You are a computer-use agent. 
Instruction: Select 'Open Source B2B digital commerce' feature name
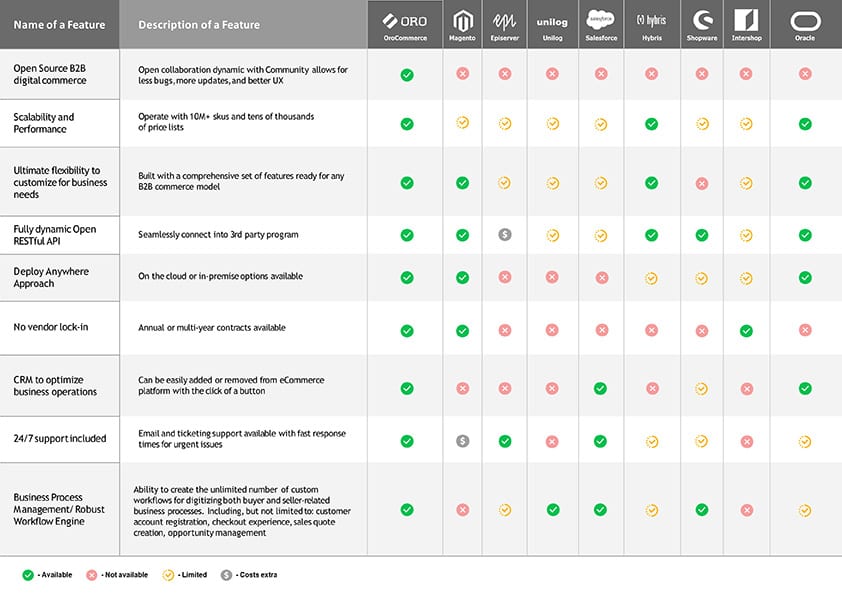click(50, 74)
